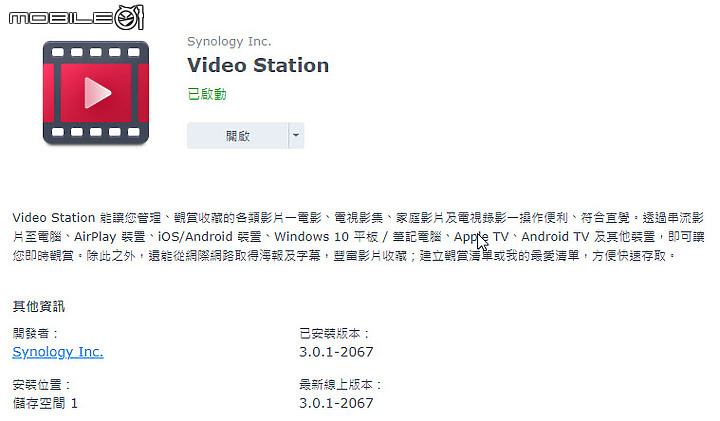Viewport: 720px width, 421px height.
Task: Select the installed version 3.0.1-2067 under 已安裝版本
Action: pos(336,352)
